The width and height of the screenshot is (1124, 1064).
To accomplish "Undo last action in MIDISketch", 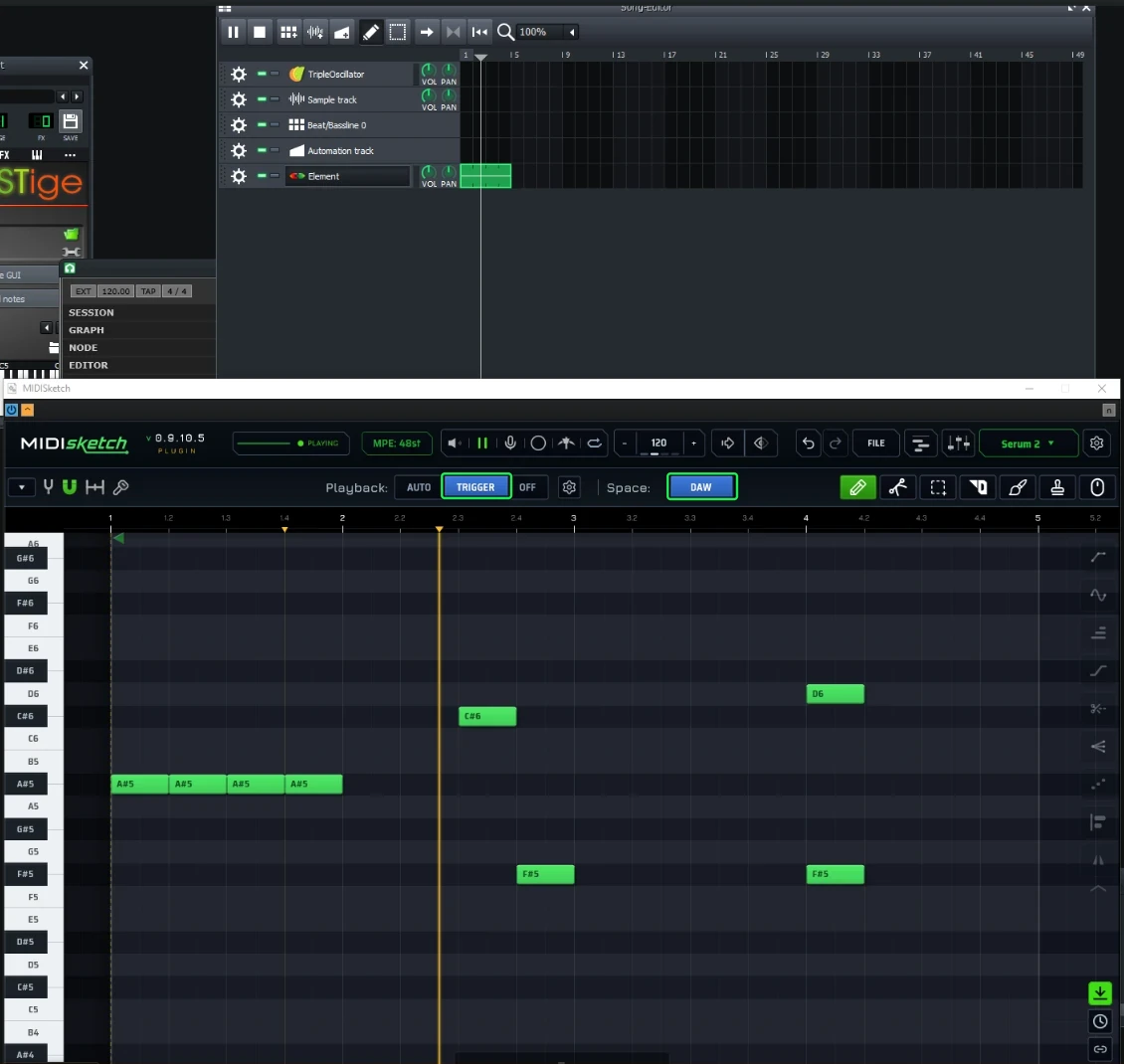I will (808, 443).
